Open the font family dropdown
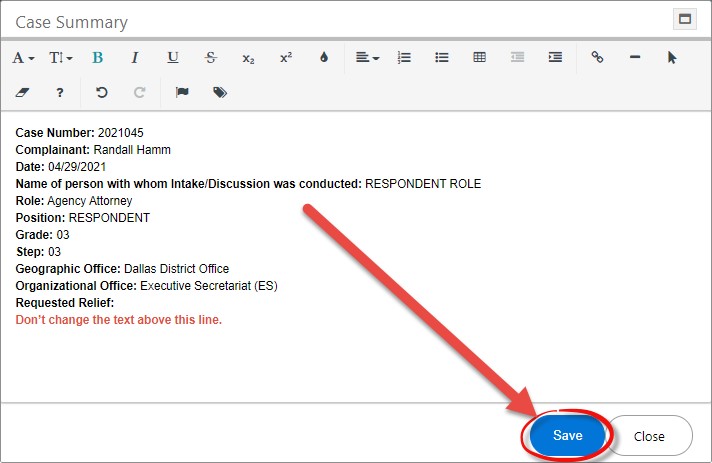 [x=23, y=58]
